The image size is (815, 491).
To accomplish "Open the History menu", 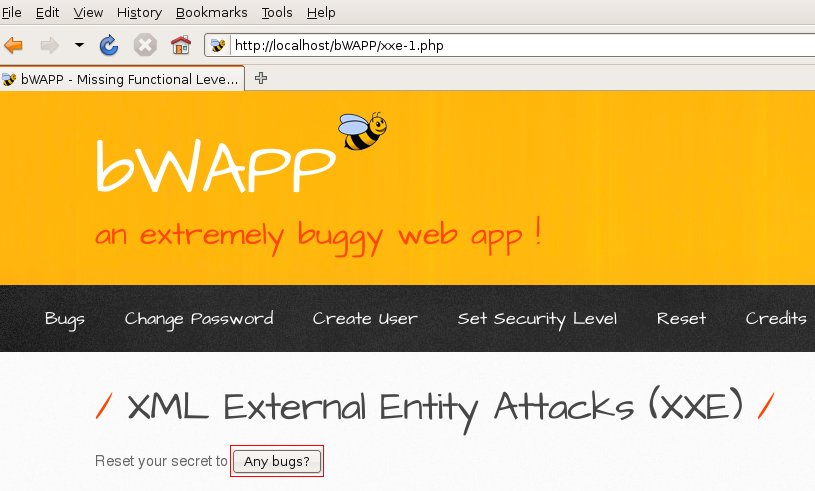I will (139, 12).
